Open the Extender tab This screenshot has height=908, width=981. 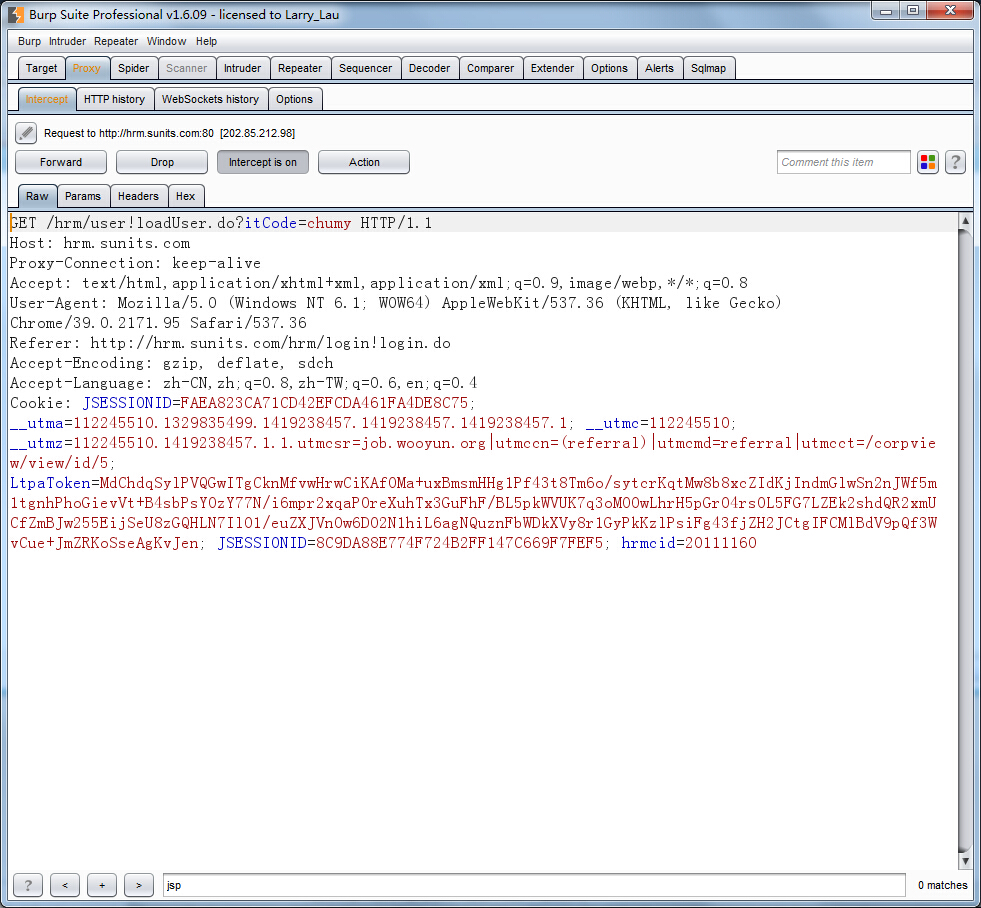tap(552, 68)
